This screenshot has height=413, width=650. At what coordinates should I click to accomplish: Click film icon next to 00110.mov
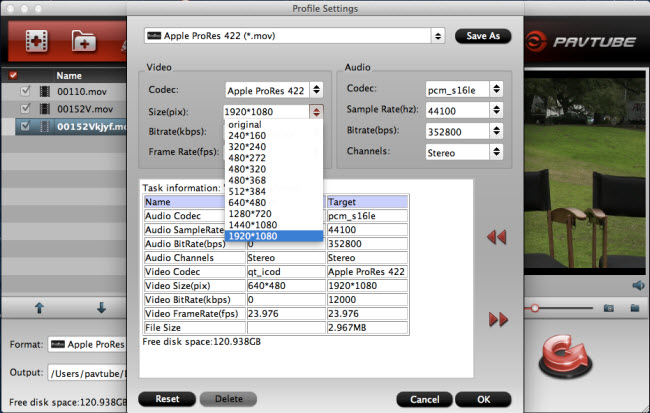click(x=45, y=91)
